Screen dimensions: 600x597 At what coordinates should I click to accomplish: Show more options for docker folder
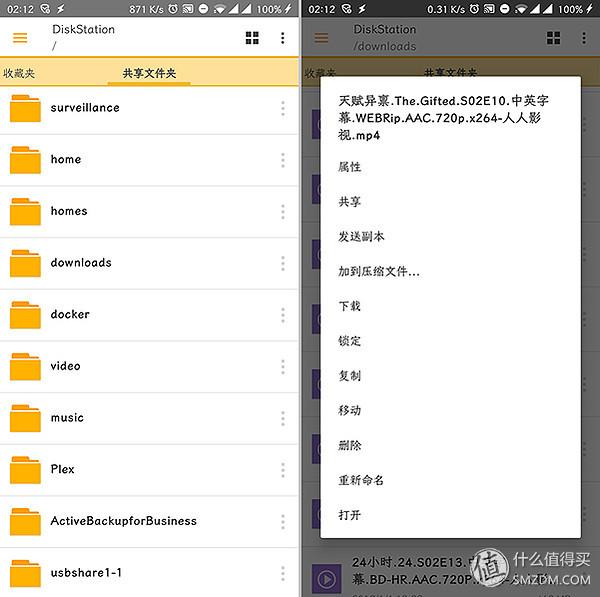283,315
